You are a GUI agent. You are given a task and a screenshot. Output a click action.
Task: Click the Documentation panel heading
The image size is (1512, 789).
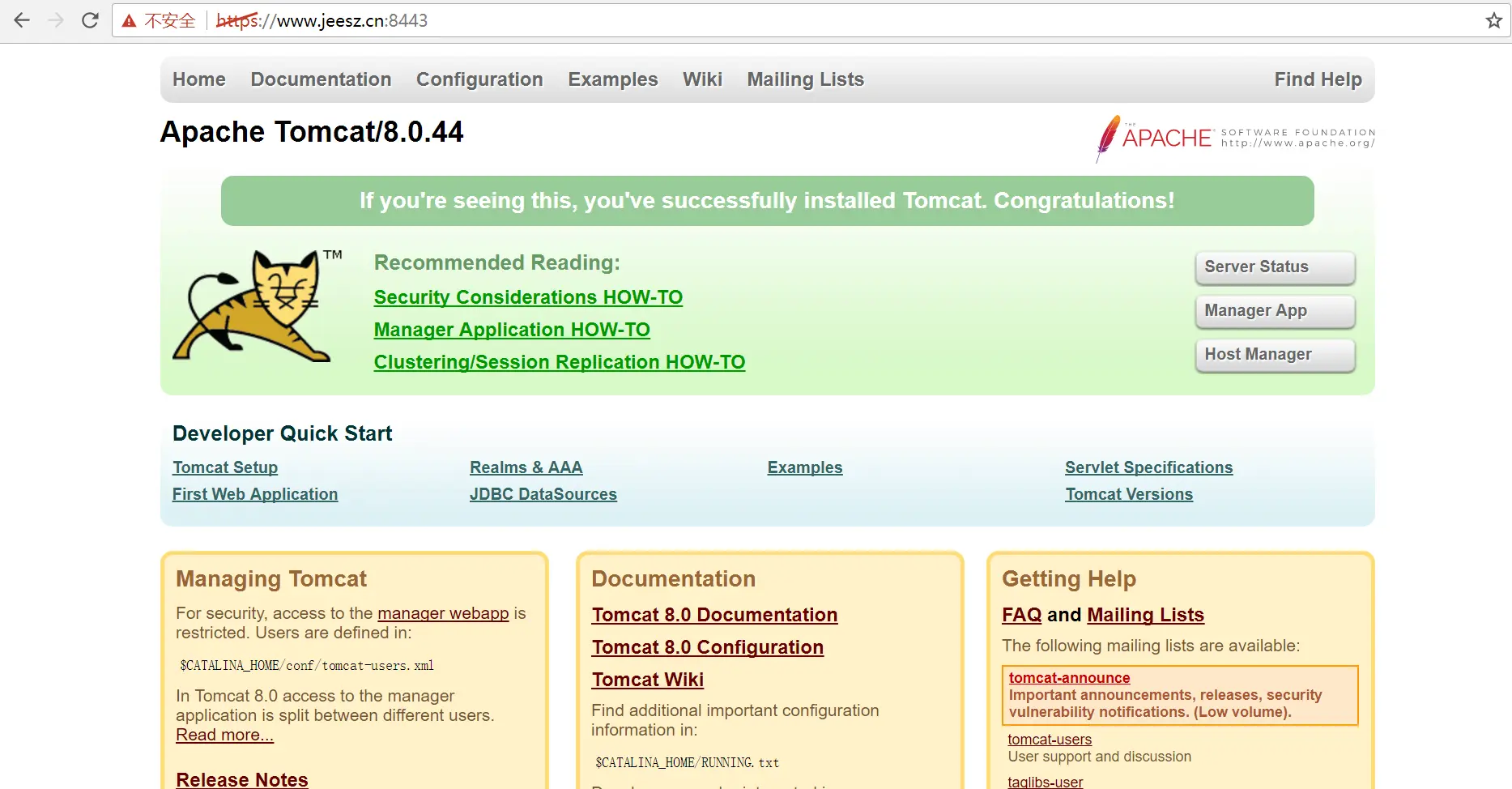674,578
